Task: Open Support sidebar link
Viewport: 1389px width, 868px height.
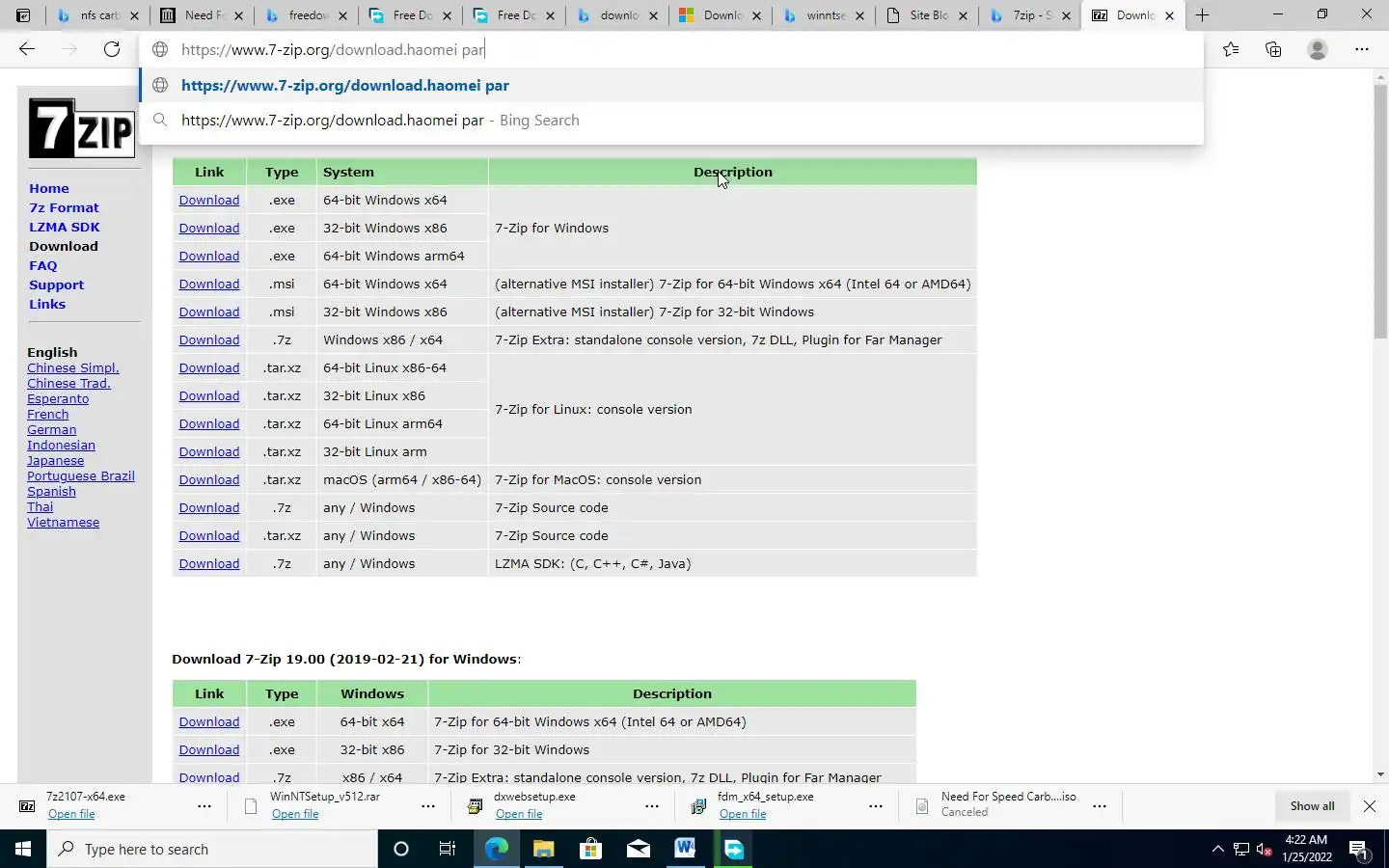Action: (x=56, y=285)
